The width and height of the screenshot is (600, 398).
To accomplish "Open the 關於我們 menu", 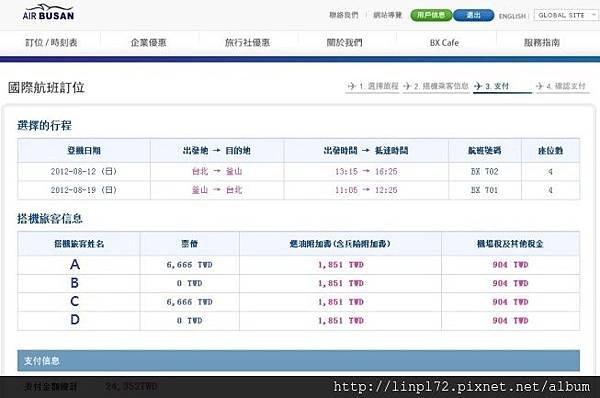I will (344, 42).
